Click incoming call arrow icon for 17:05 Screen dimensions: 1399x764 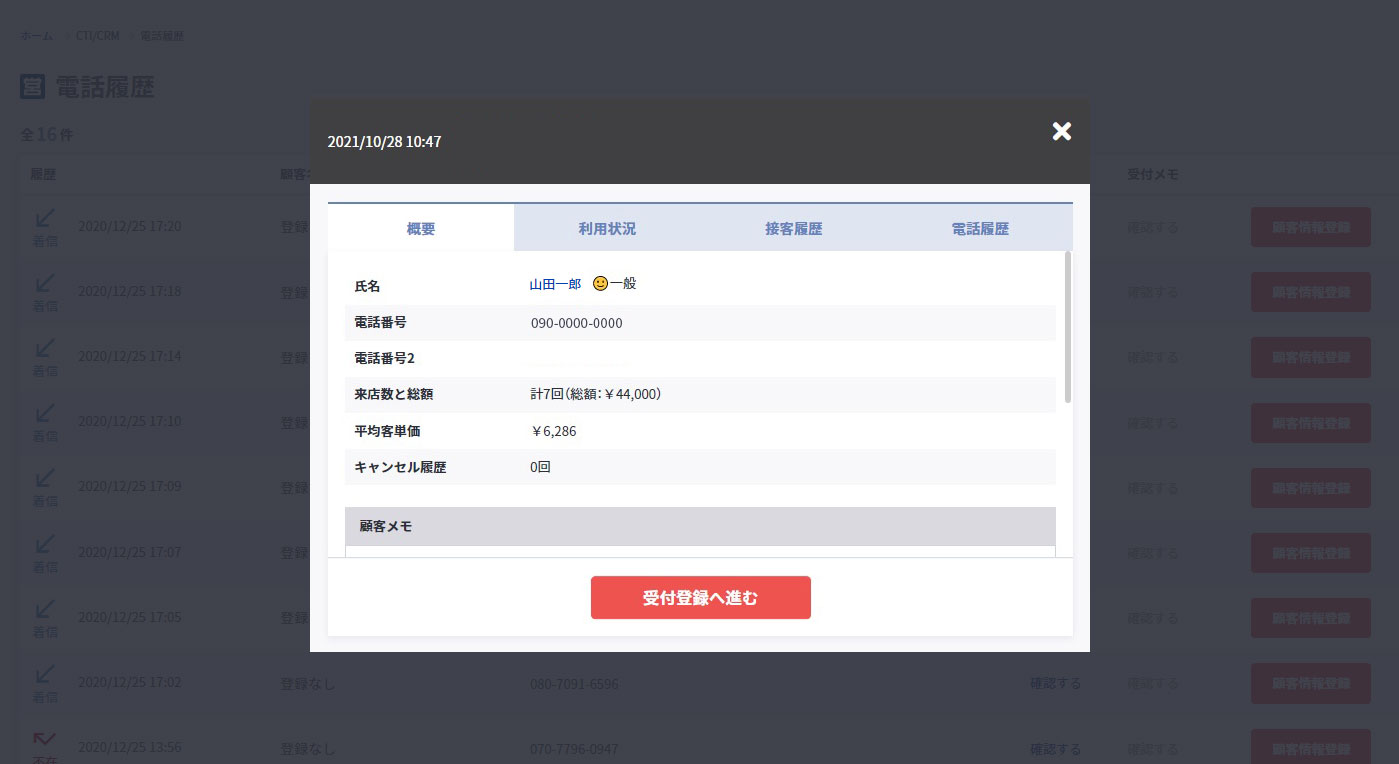coord(44,609)
